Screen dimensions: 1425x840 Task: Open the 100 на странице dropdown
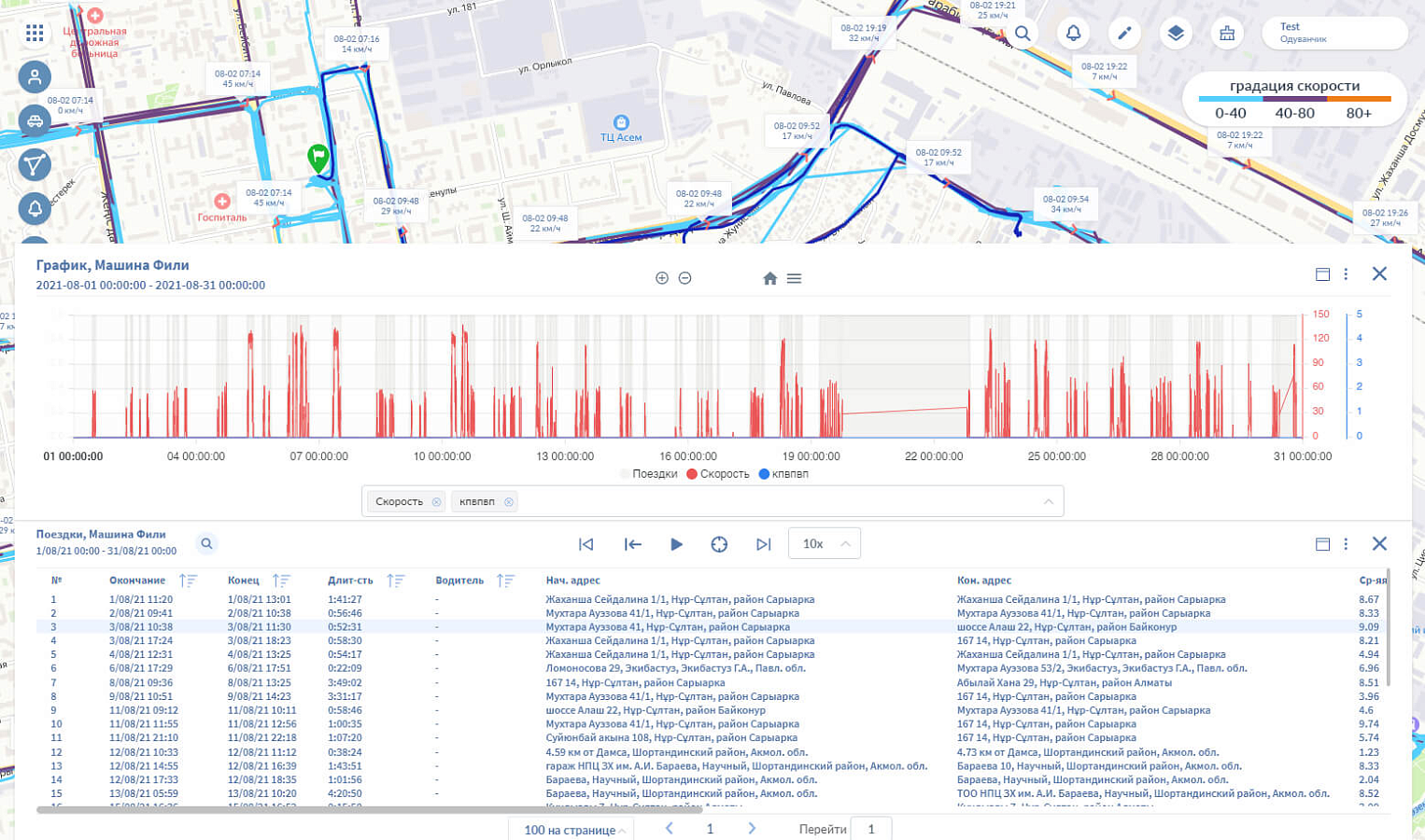[571, 830]
